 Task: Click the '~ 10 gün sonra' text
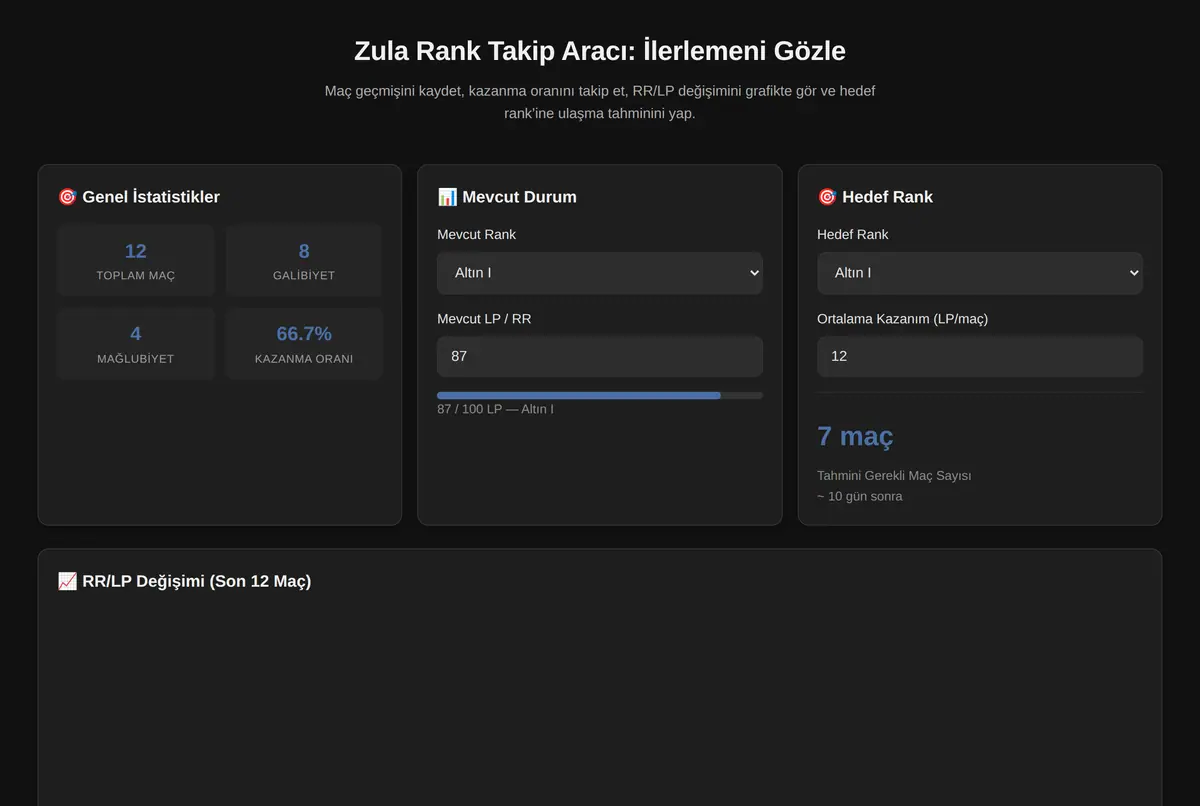[x=860, y=496]
